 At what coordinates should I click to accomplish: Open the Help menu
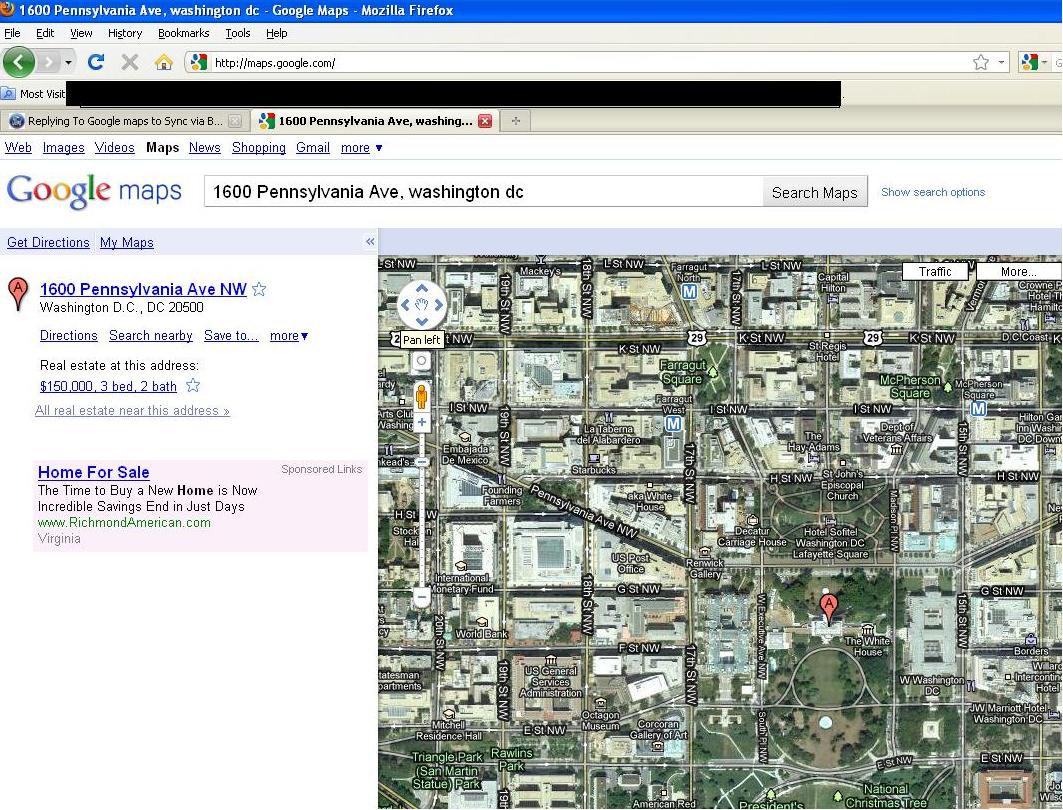click(x=277, y=33)
